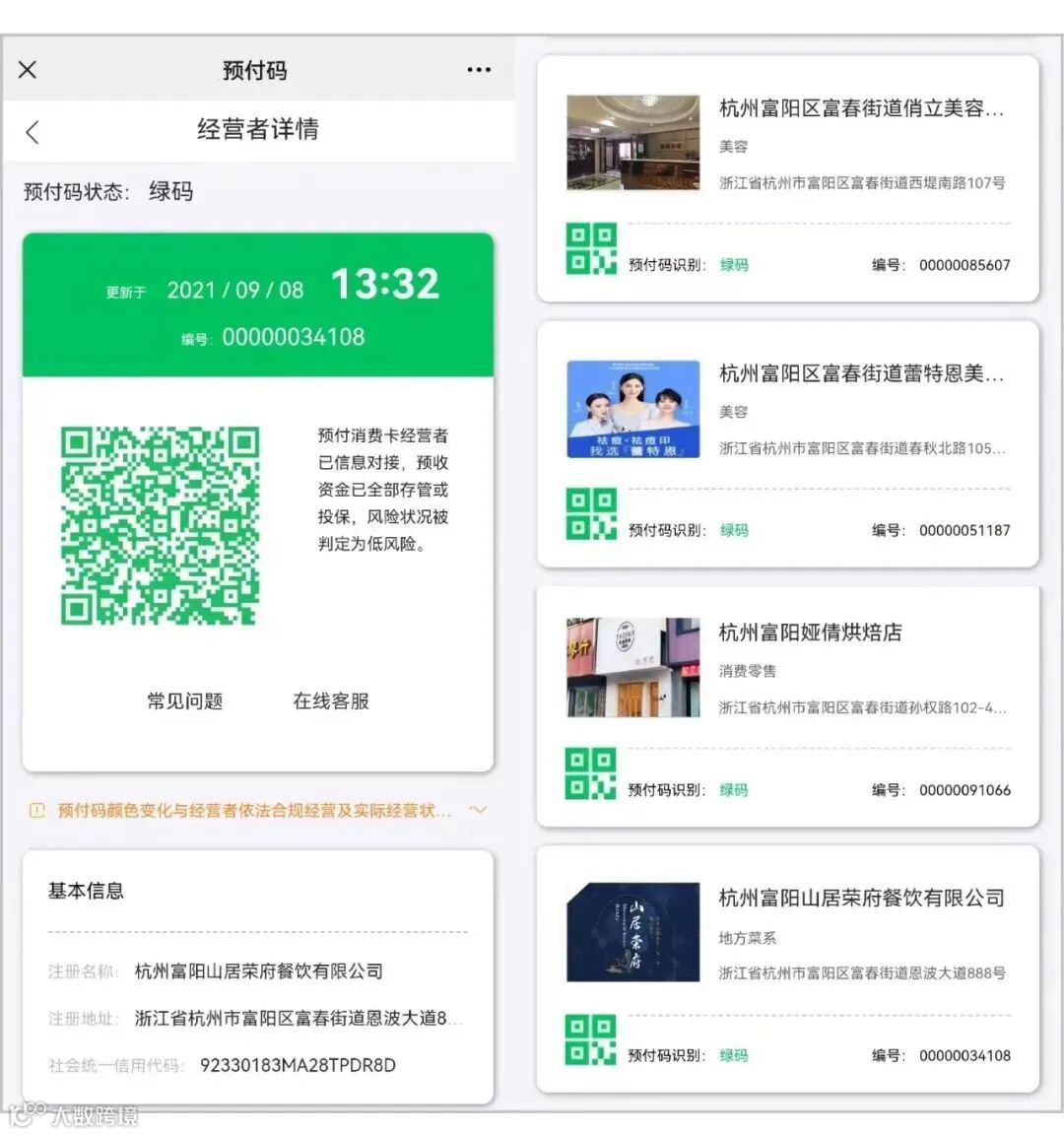This screenshot has width=1064, height=1135.
Task: Select number 00000034108 on fourth card
Action: pos(964,1055)
